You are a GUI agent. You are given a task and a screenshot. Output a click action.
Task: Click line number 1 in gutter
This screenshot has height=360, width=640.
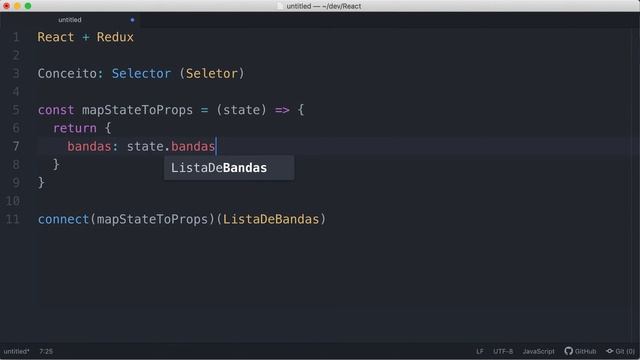[16, 37]
